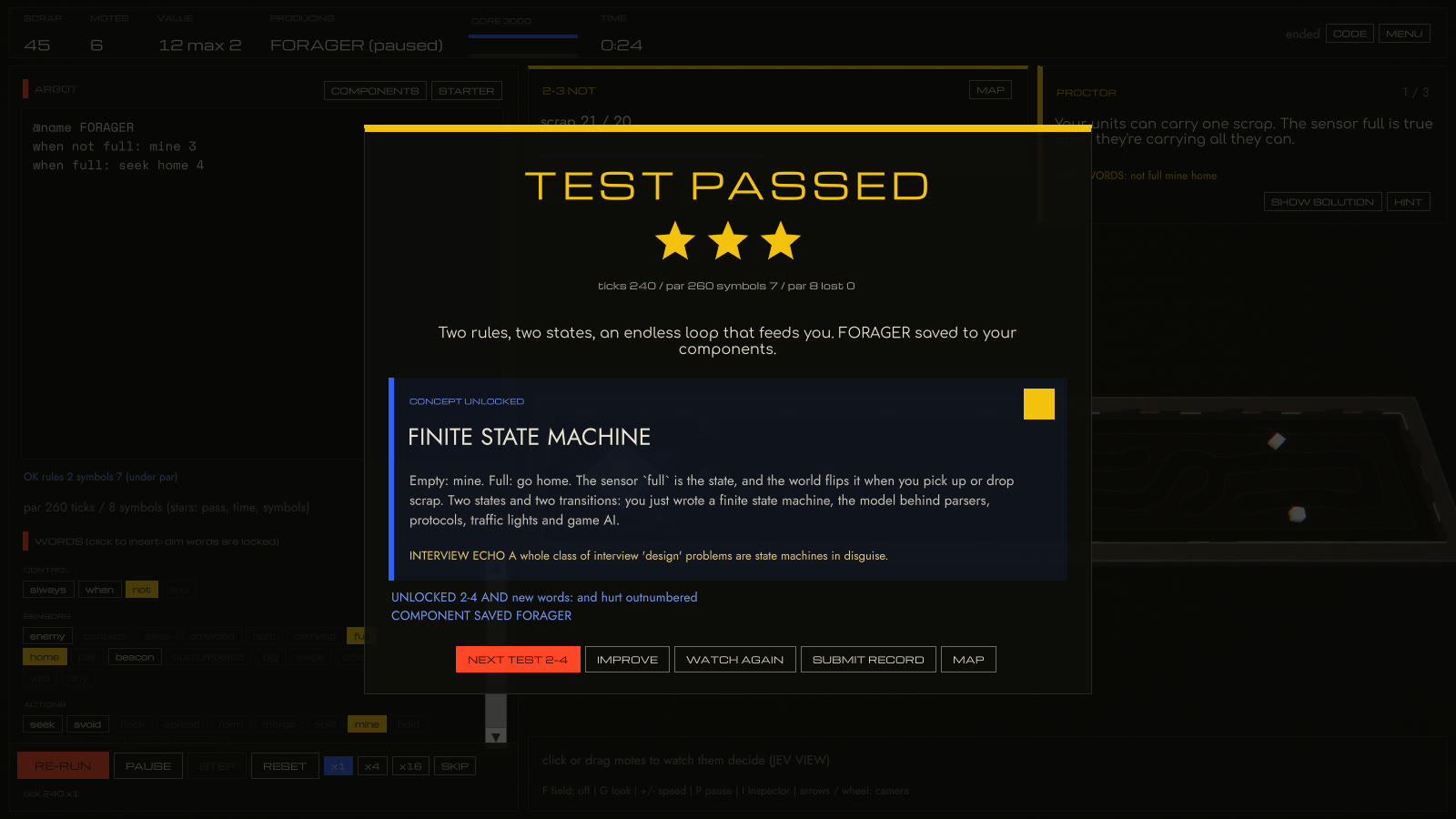Click the 'FINITE STATE MACHINE' concept title
Viewport: 1456px width, 819px height.
[530, 438]
